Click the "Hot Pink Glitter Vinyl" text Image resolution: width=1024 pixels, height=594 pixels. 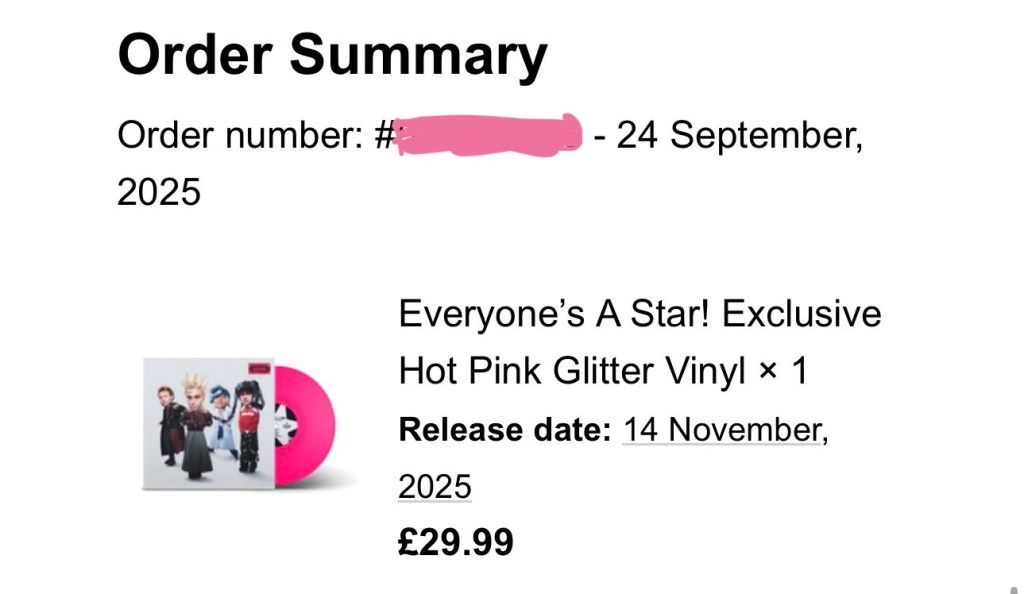coord(572,372)
